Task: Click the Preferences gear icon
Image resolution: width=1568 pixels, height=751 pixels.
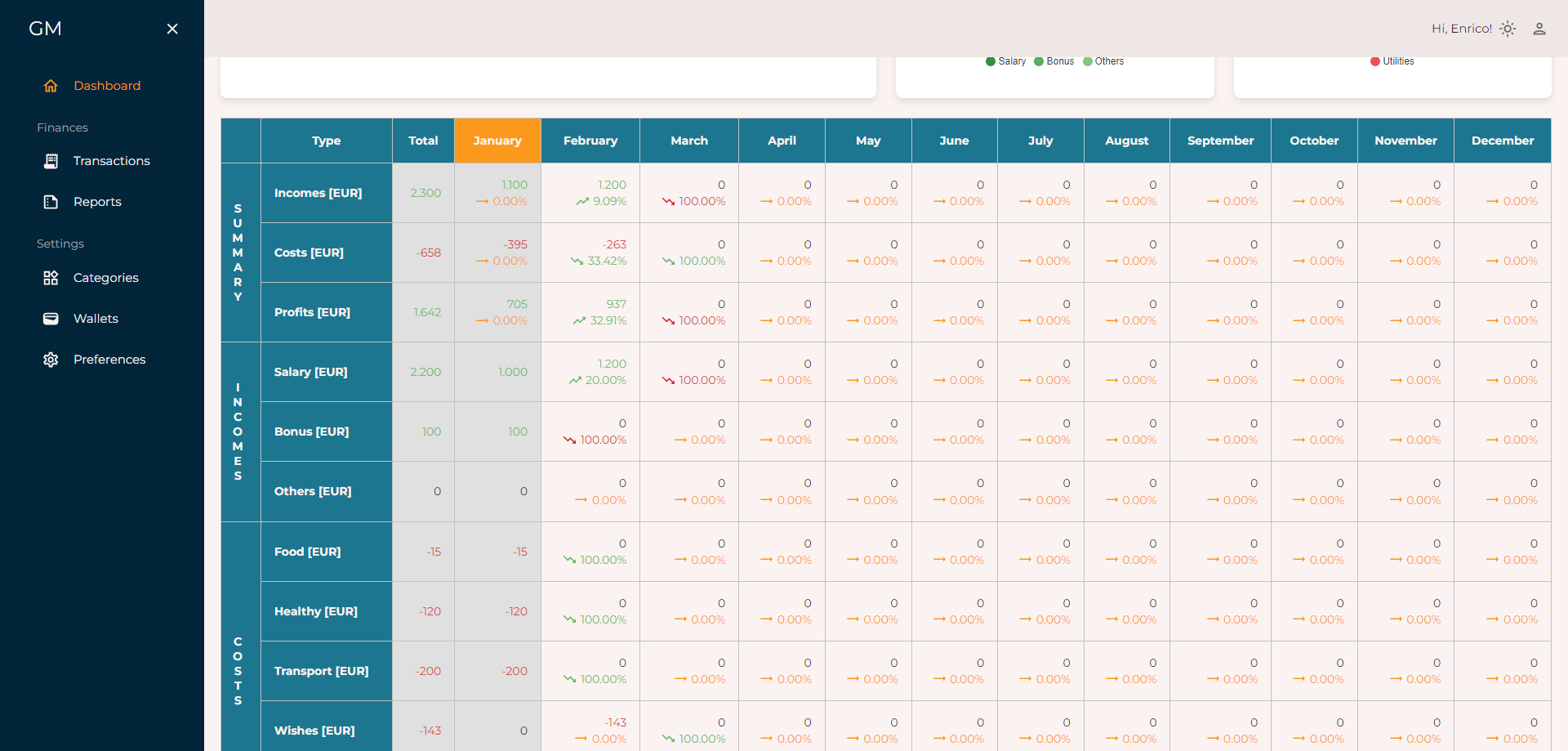Action: 51,360
